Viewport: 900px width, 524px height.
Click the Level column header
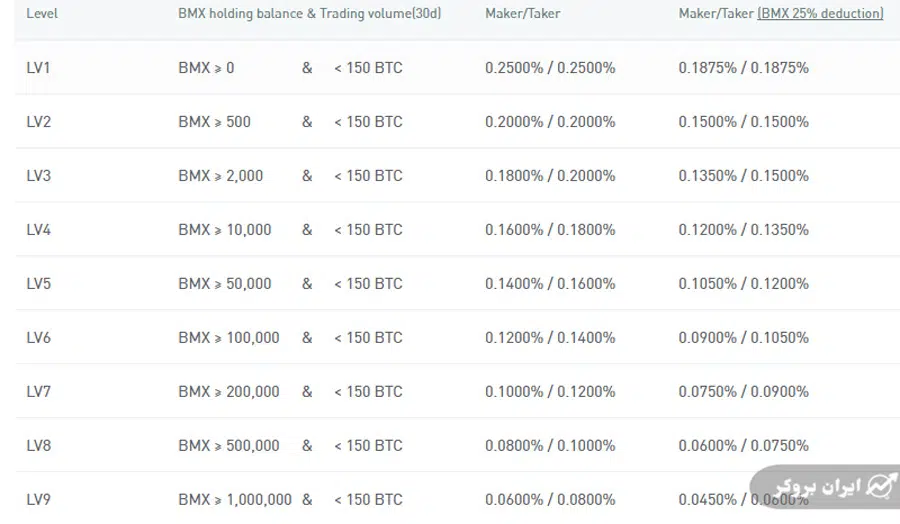pyautogui.click(x=41, y=14)
